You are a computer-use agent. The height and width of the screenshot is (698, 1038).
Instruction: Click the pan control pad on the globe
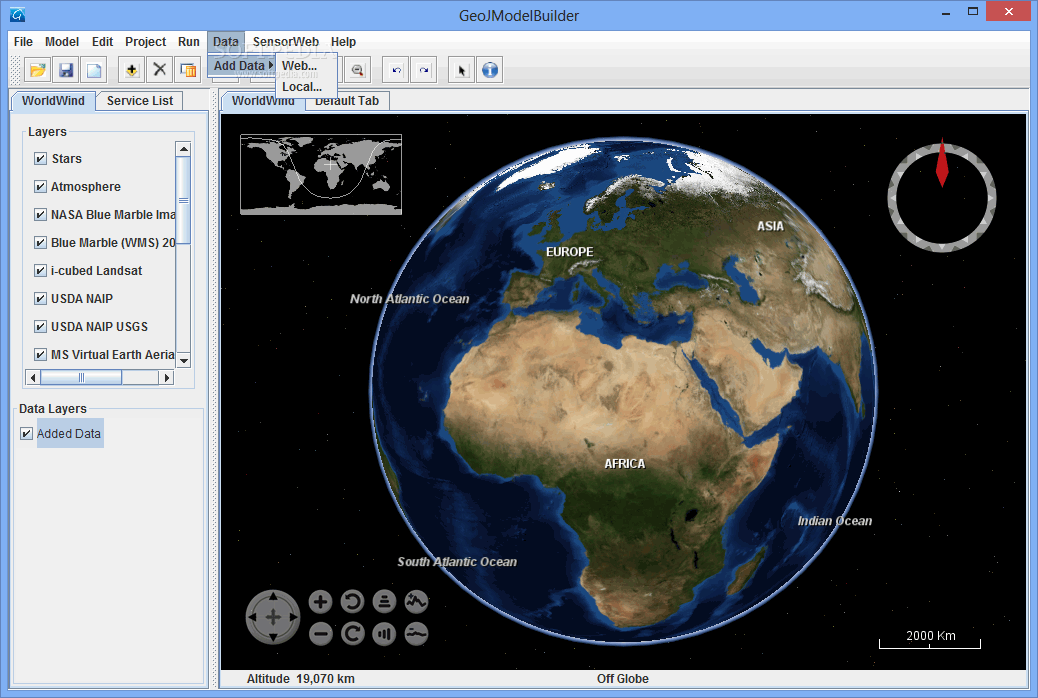[x=273, y=617]
